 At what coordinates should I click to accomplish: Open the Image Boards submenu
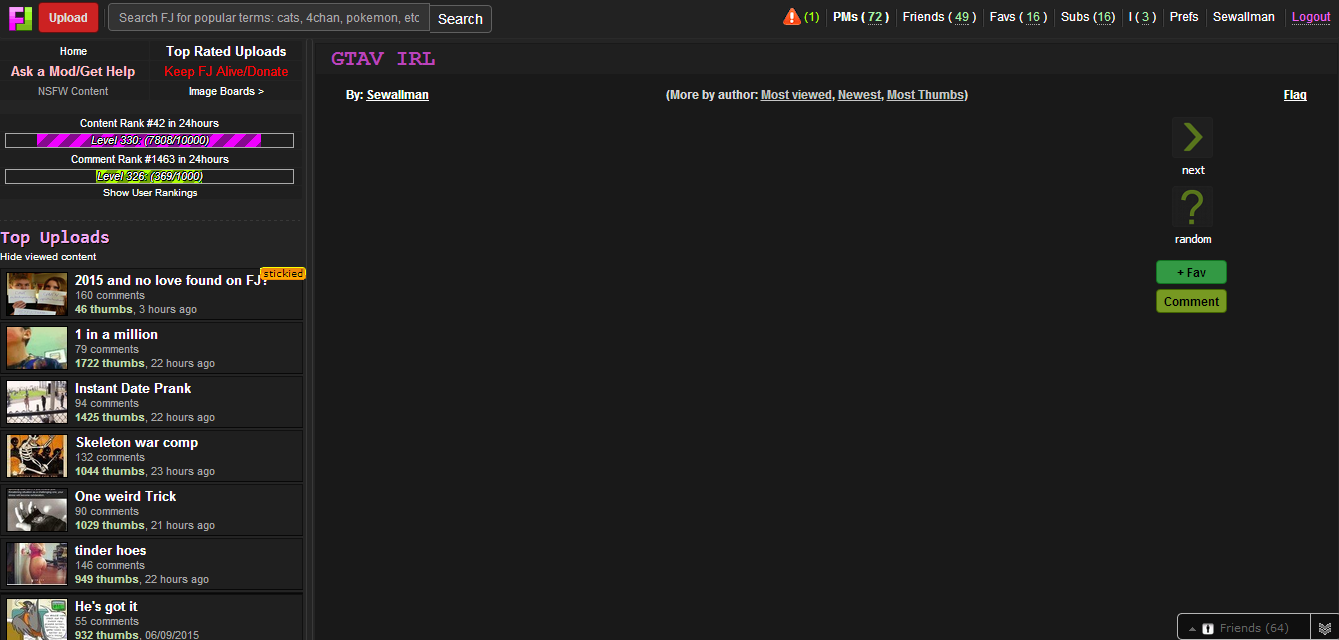[226, 91]
